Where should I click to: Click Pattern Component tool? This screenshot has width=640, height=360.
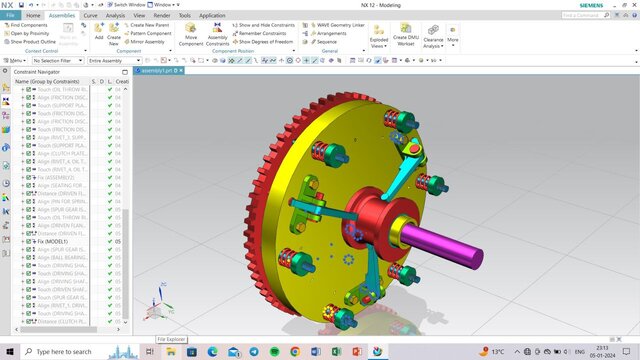(x=148, y=33)
